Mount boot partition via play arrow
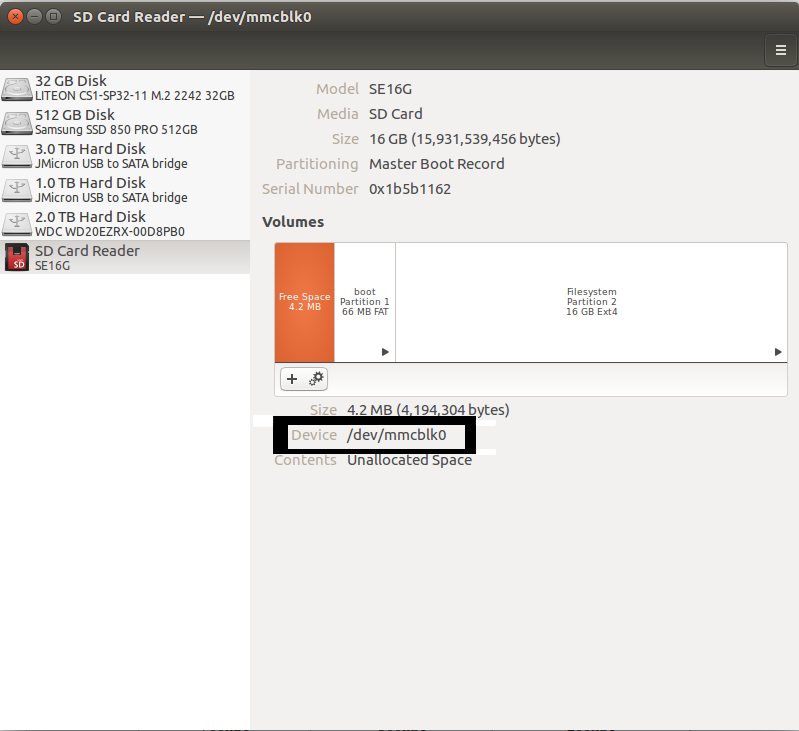The height and width of the screenshot is (731, 799). tap(385, 352)
